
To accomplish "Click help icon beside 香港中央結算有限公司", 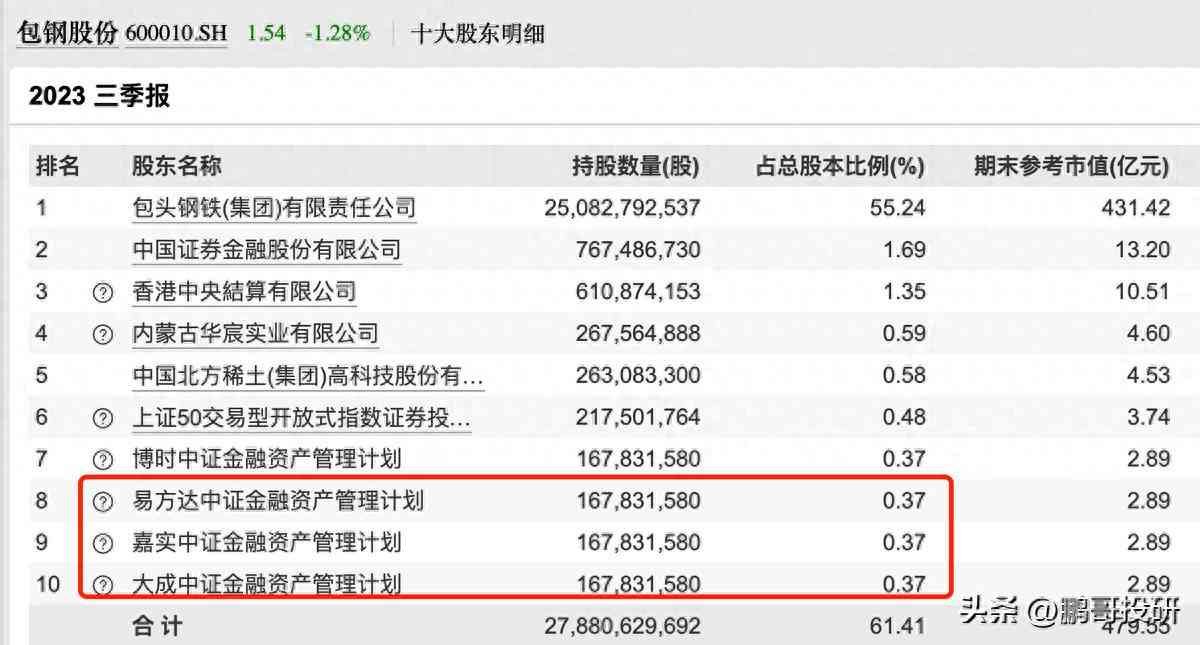I will tap(102, 293).
